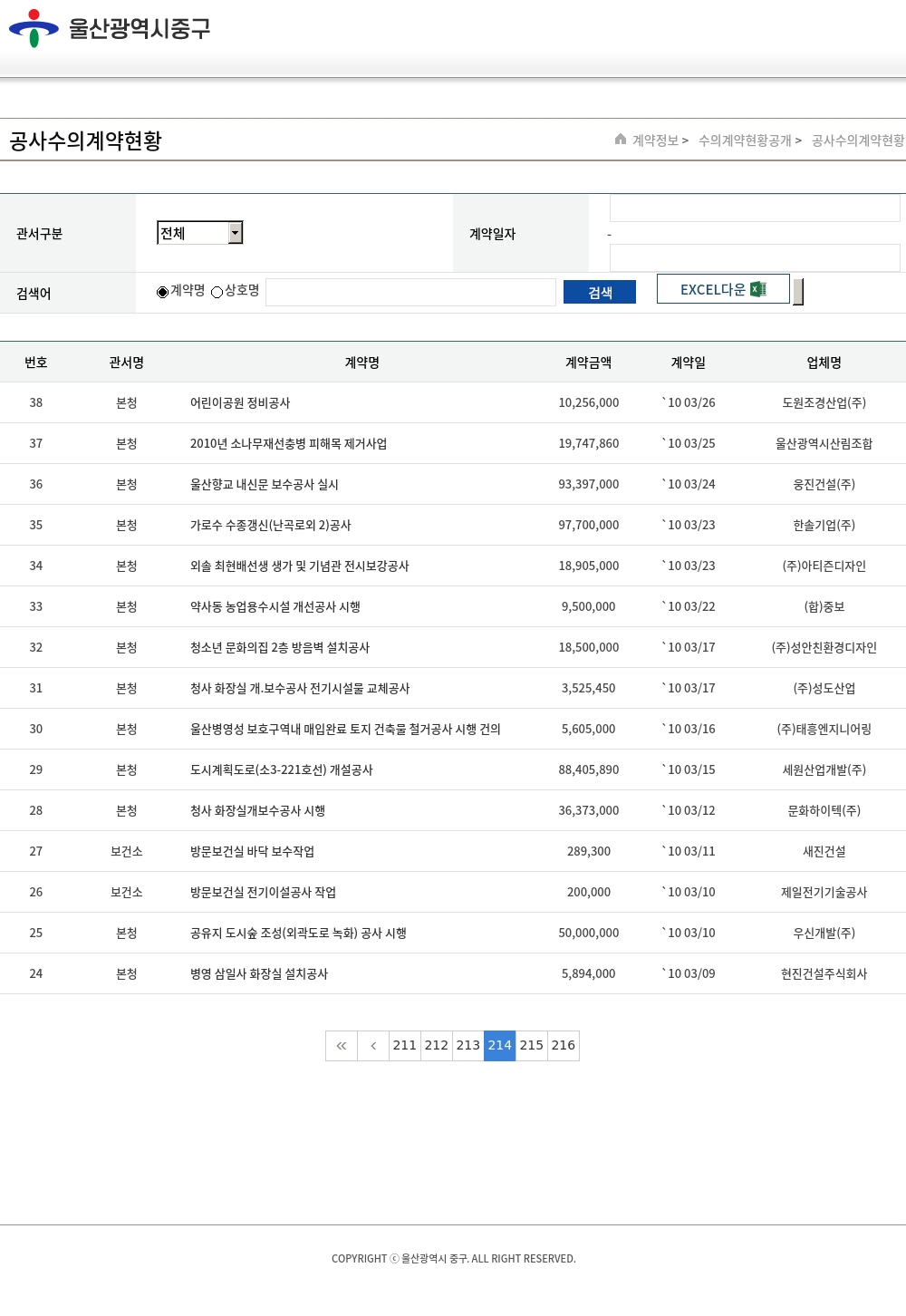
Task: Click the search keyword text field
Action: [410, 292]
